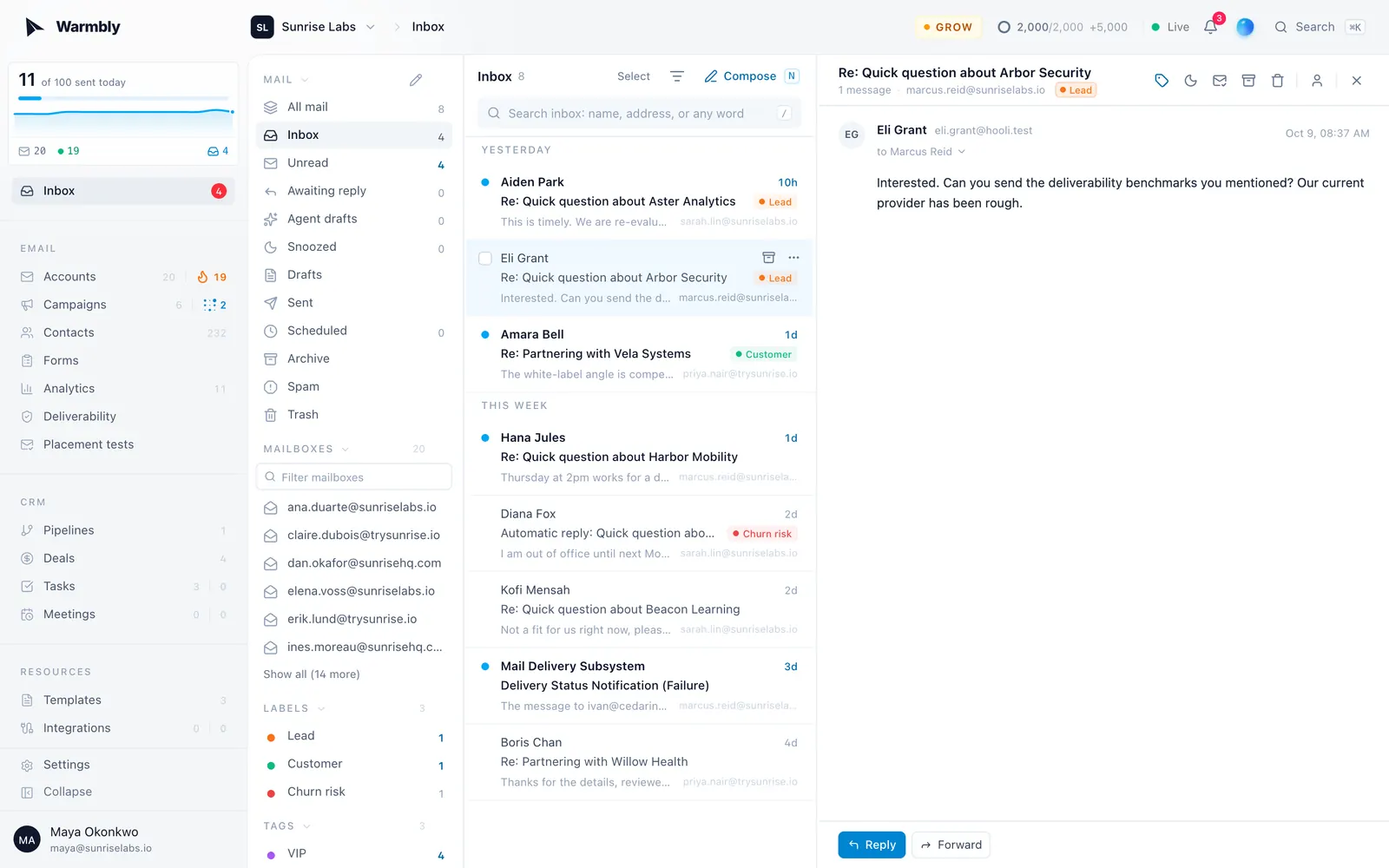Compose a new email
Viewport: 1389px width, 868px height.
tap(751, 76)
